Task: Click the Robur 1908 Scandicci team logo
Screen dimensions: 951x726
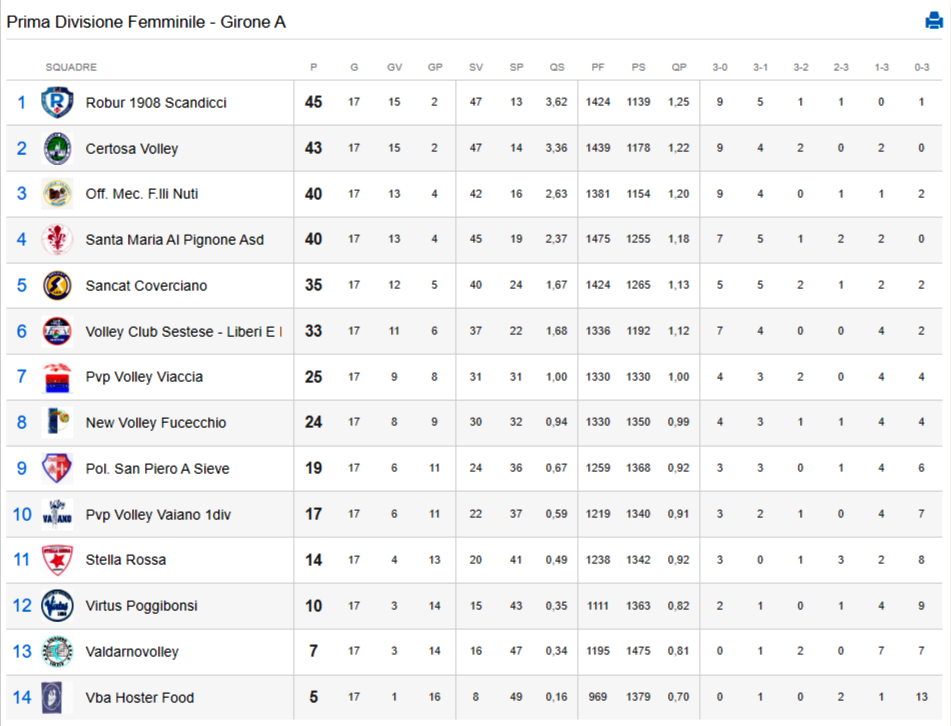Action: [x=57, y=102]
